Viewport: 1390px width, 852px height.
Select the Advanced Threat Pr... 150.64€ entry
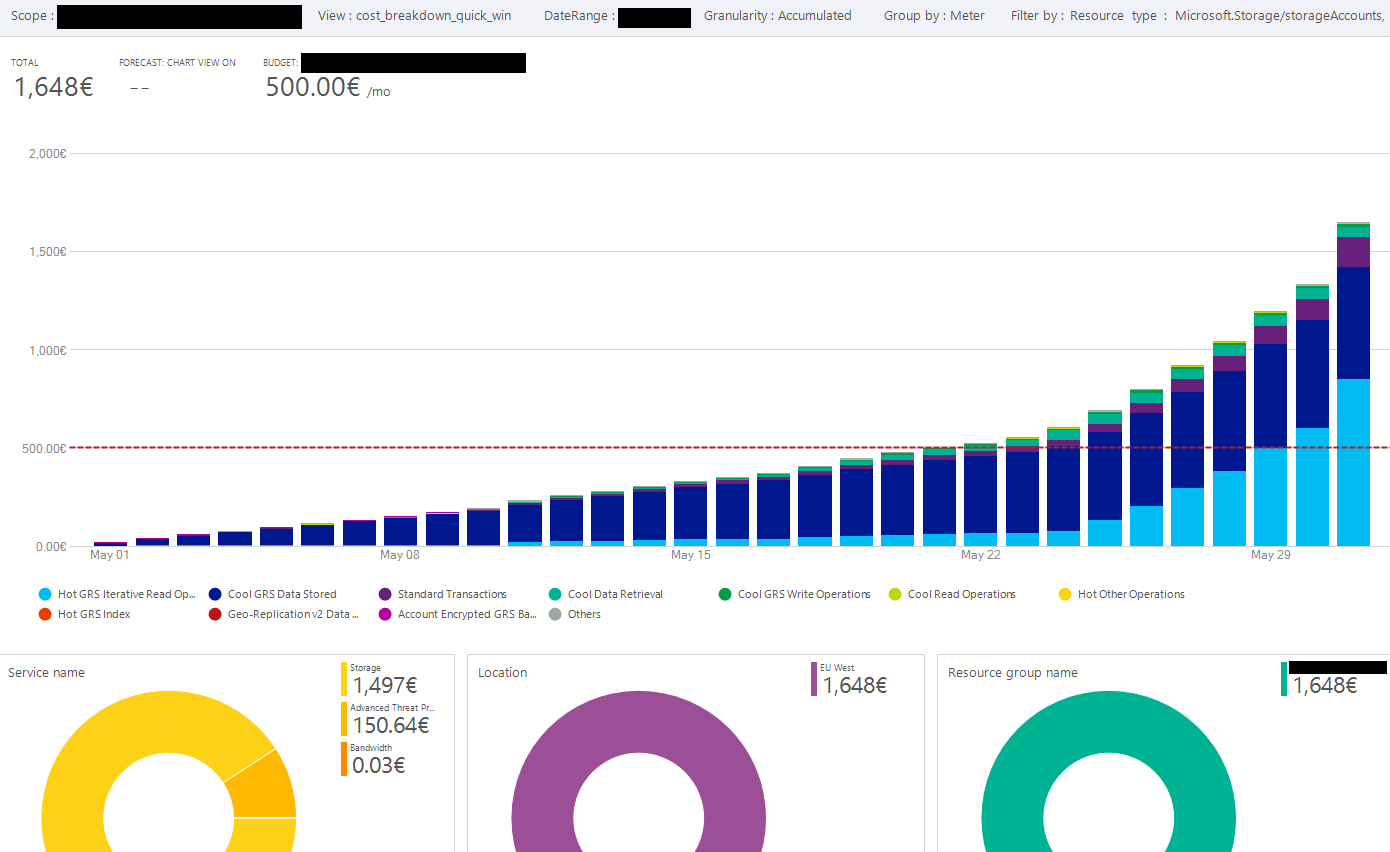pyautogui.click(x=389, y=720)
